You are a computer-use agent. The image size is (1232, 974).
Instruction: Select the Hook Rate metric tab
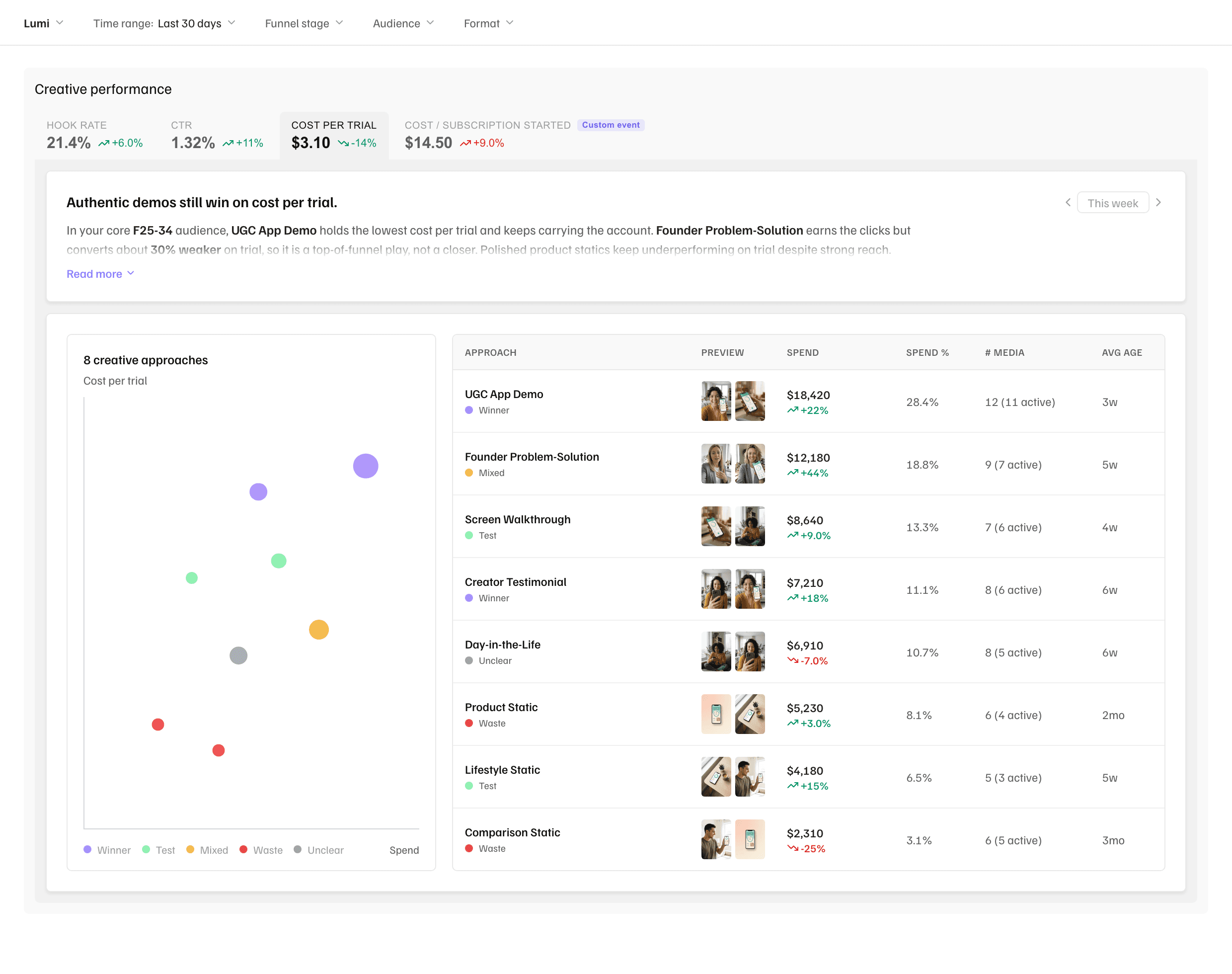[95, 135]
